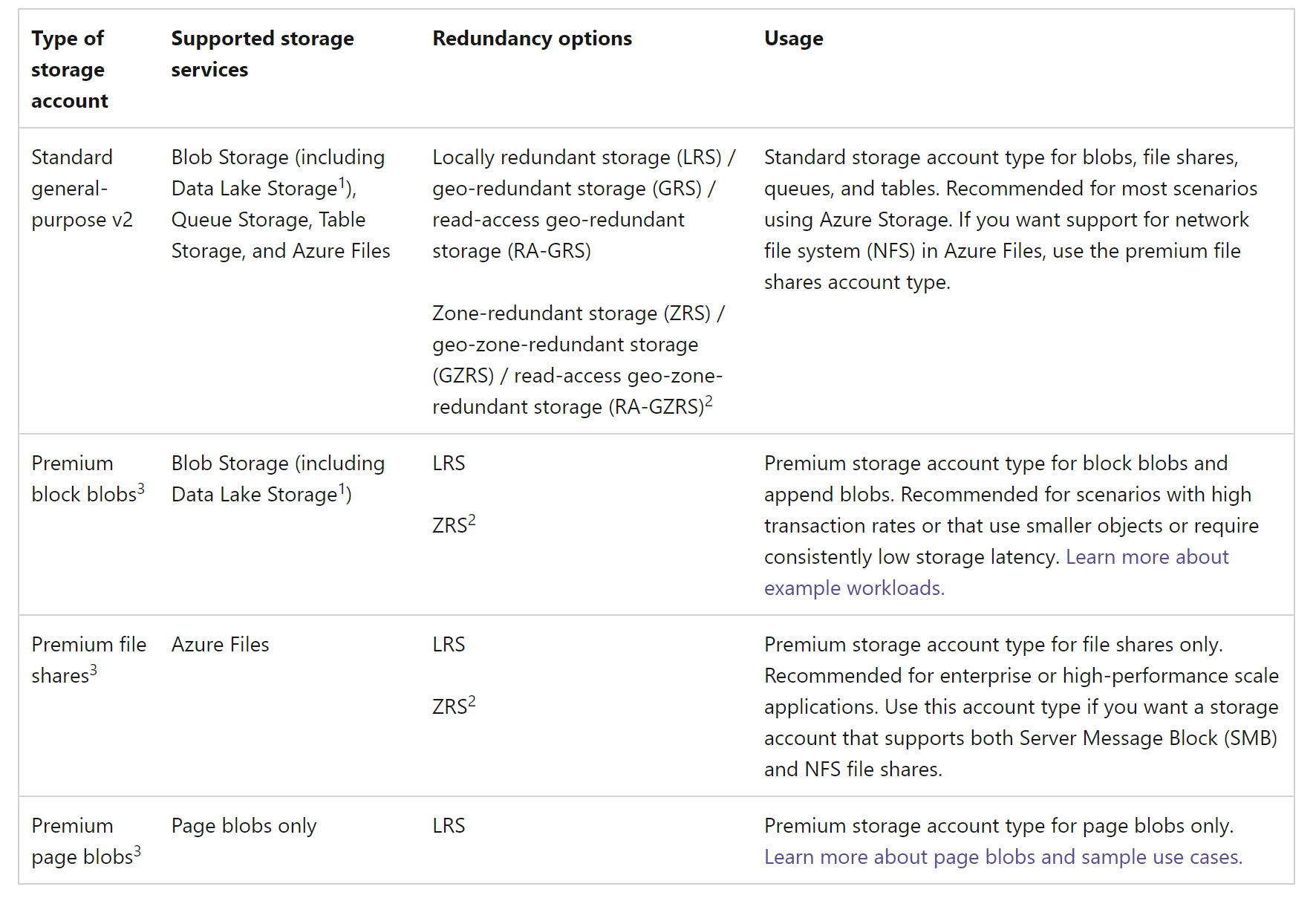
Task: Select the 'Type of storage account' column header
Action: 89,69
